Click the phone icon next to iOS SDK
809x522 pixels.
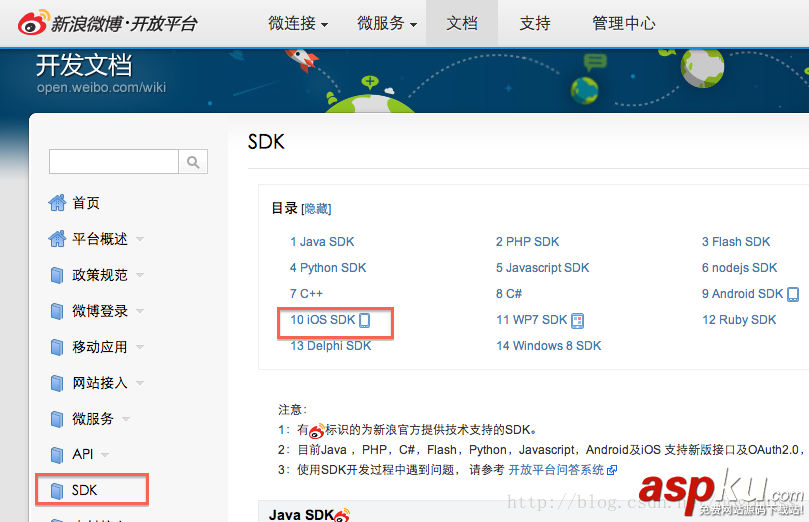[364, 320]
